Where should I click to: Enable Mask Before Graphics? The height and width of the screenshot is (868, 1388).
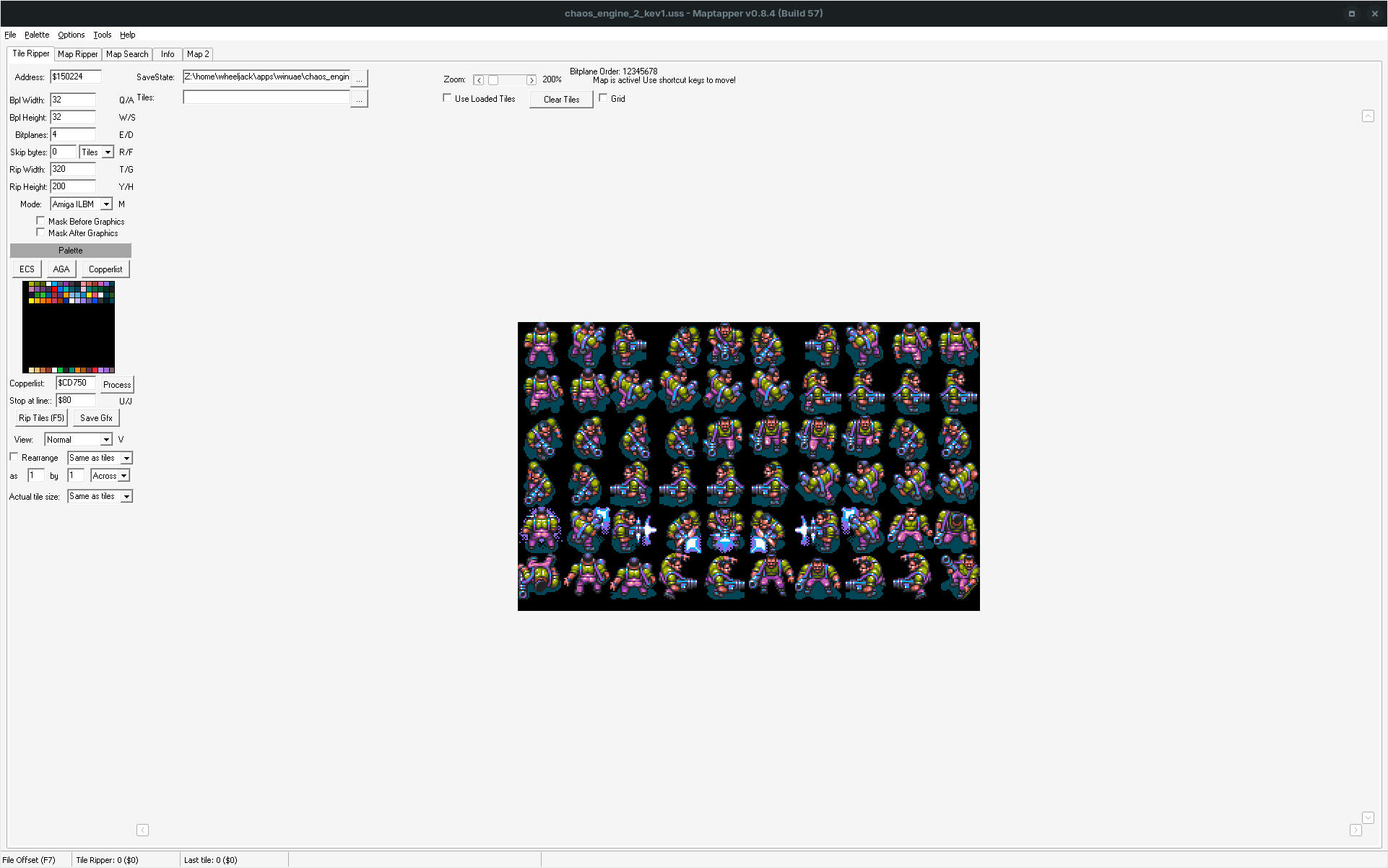[x=40, y=221]
